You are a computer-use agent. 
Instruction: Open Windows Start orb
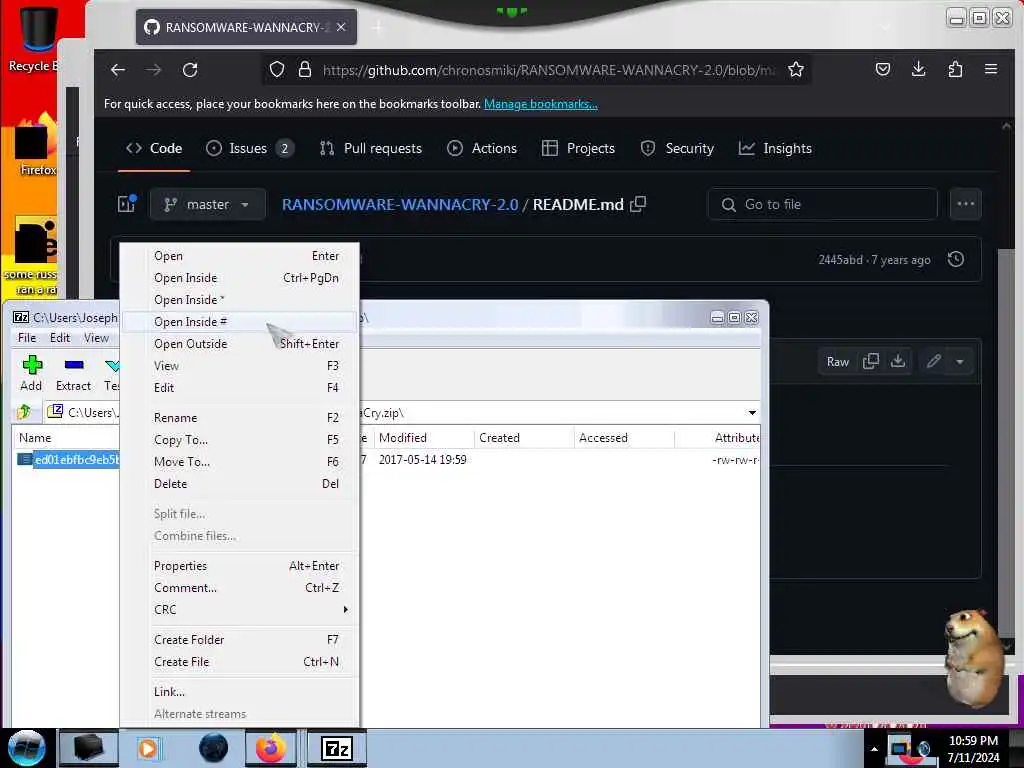pyautogui.click(x=26, y=748)
